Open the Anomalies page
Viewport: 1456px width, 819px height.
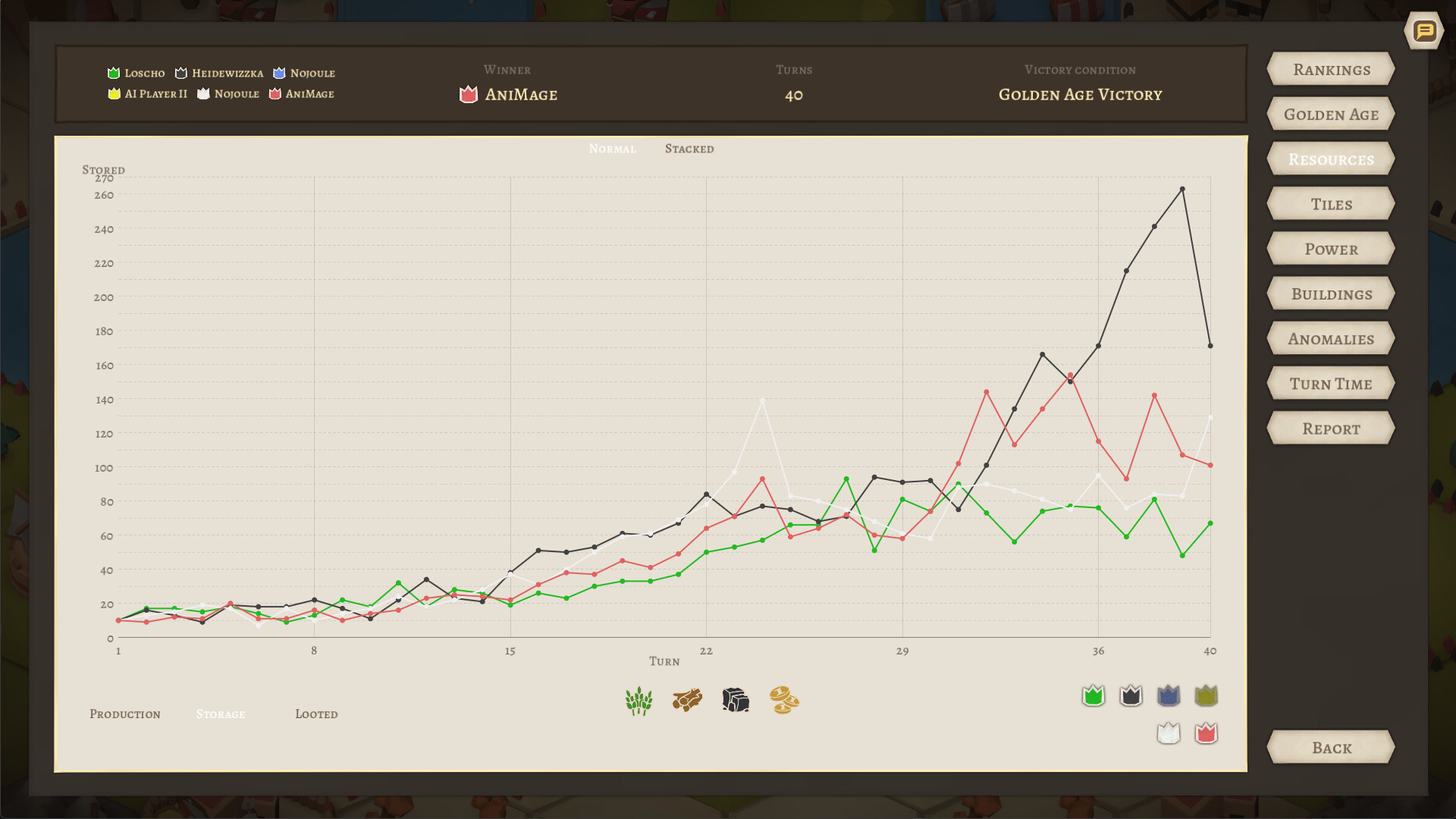1331,339
